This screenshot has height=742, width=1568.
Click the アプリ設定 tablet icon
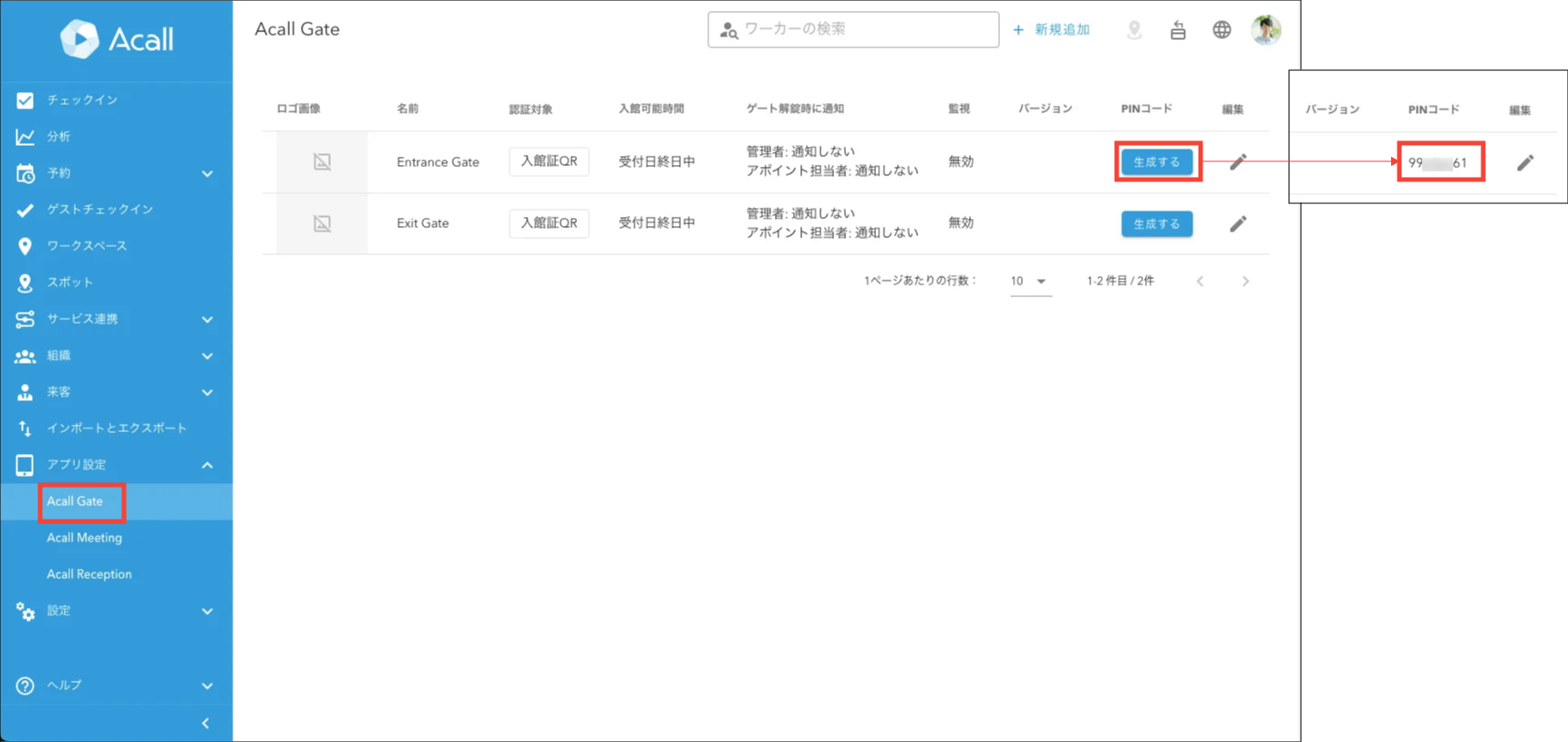tap(25, 465)
